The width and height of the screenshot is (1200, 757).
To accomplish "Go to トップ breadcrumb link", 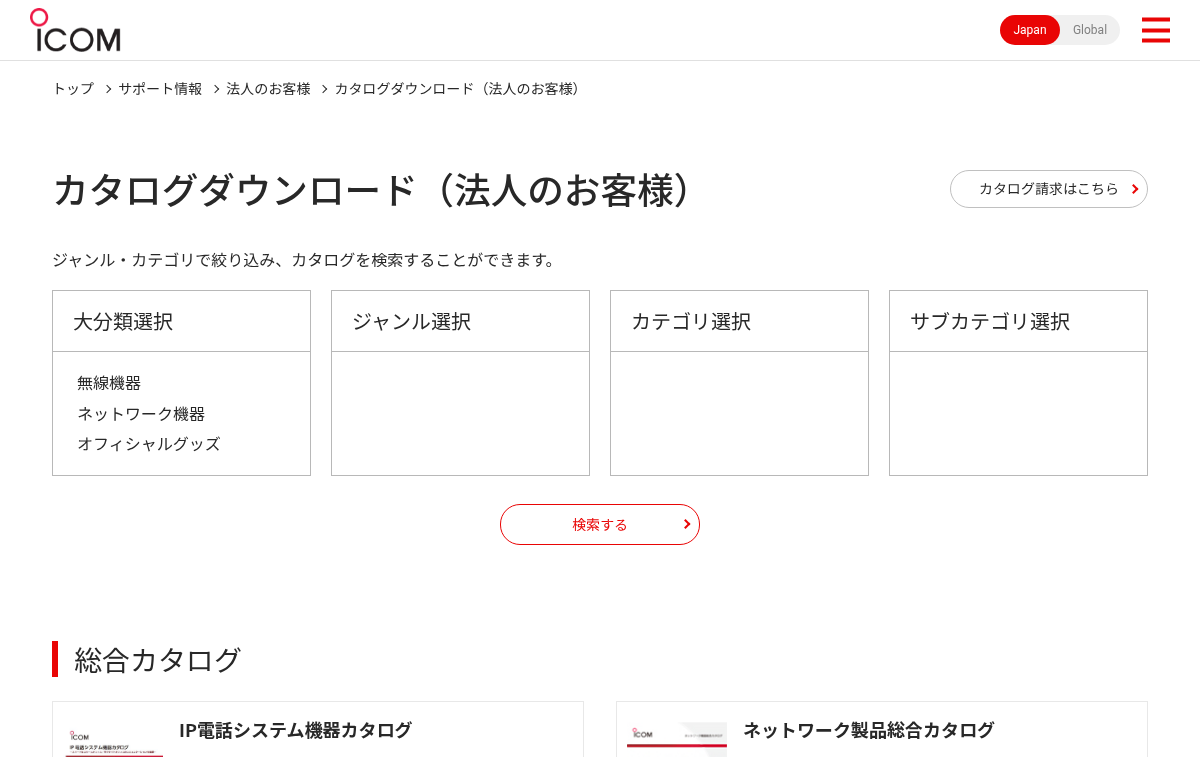I will 73,89.
